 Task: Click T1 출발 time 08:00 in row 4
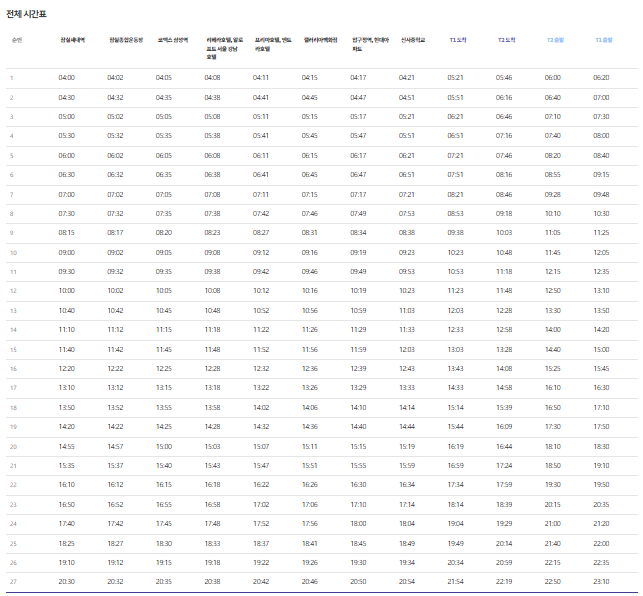point(601,135)
